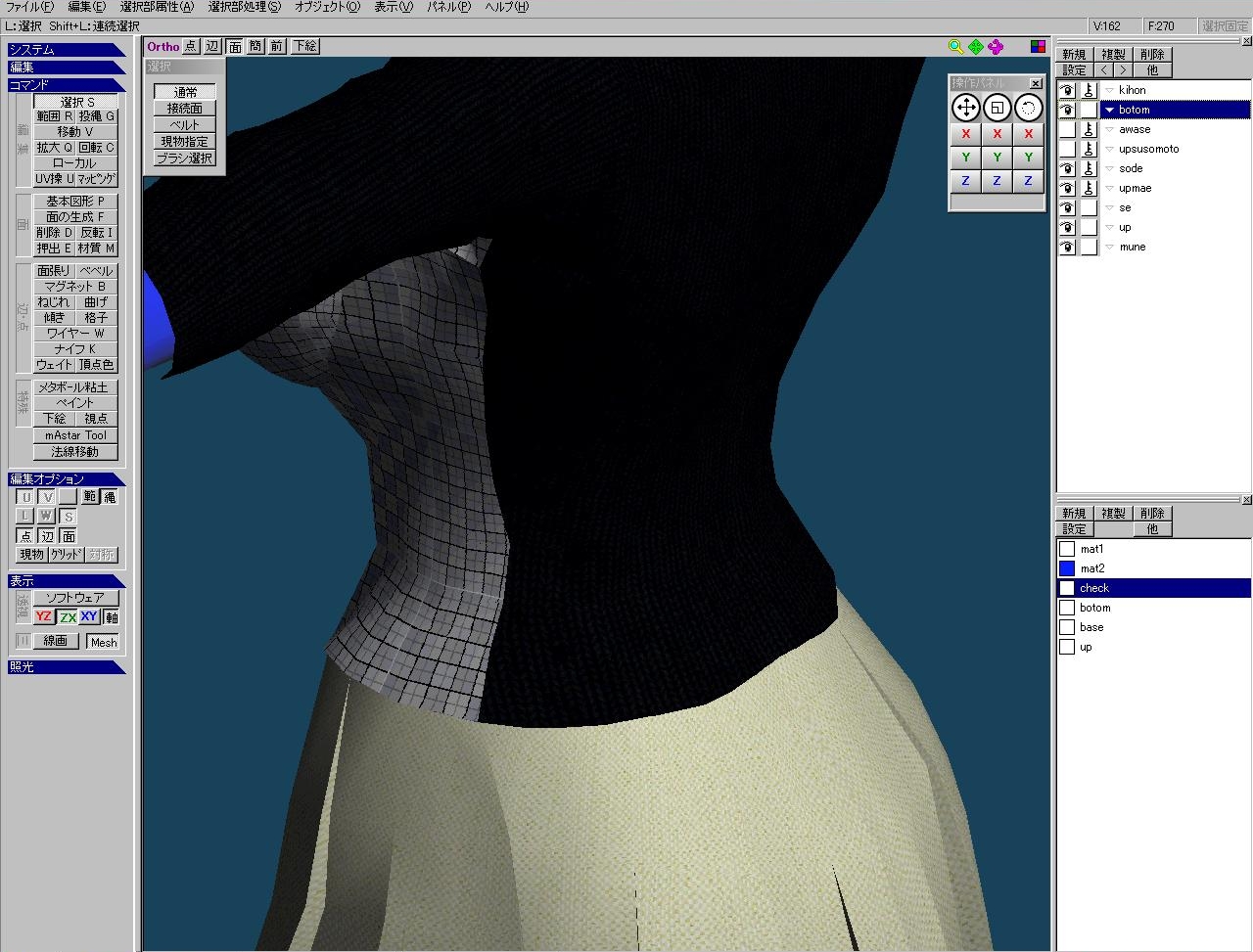This screenshot has width=1253, height=952.
Task: Click the four-color view layout icon
Action: (1038, 47)
